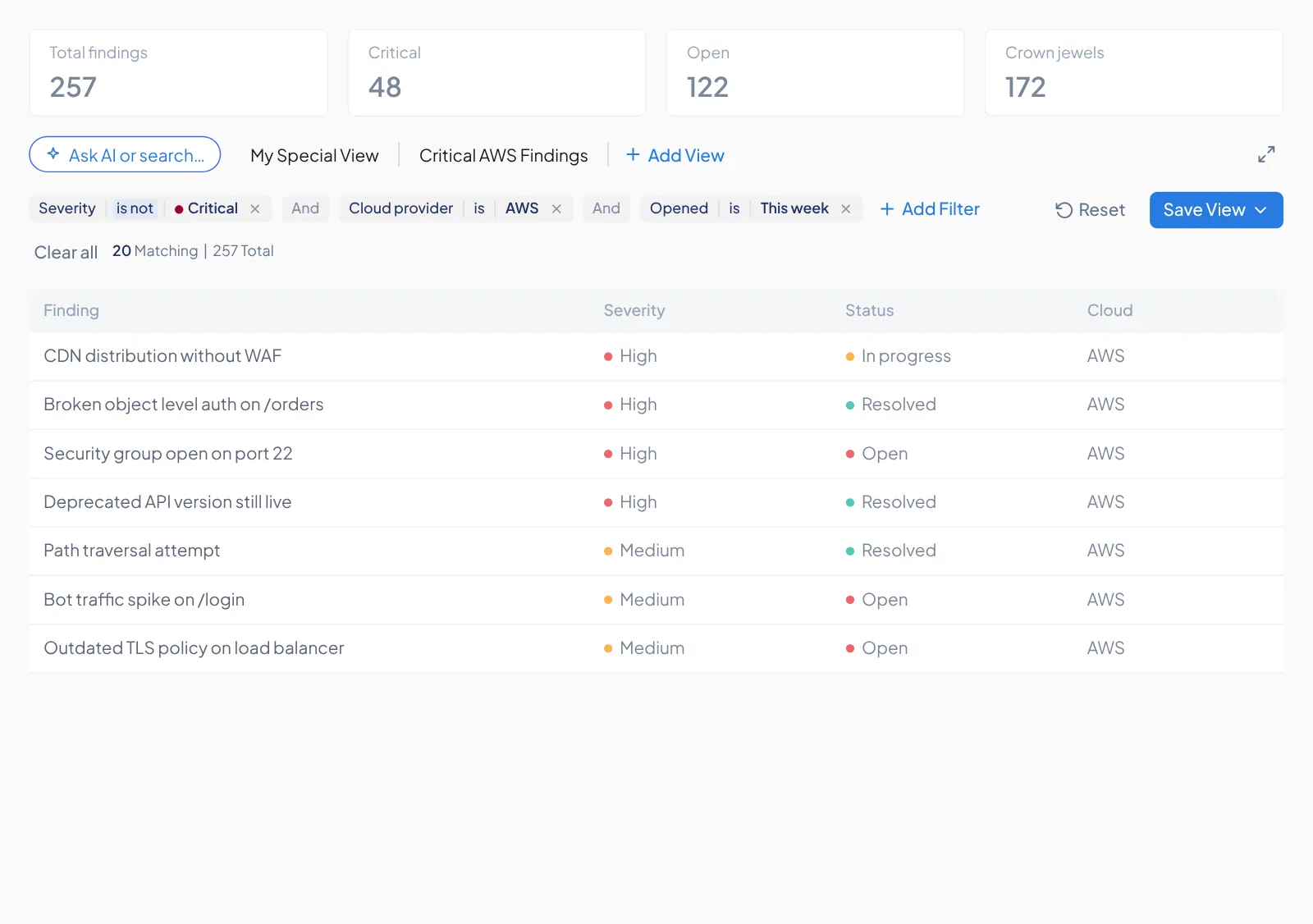Open 'CDN distribution without WAF' finding
Image resolution: width=1313 pixels, height=924 pixels.
[162, 356]
